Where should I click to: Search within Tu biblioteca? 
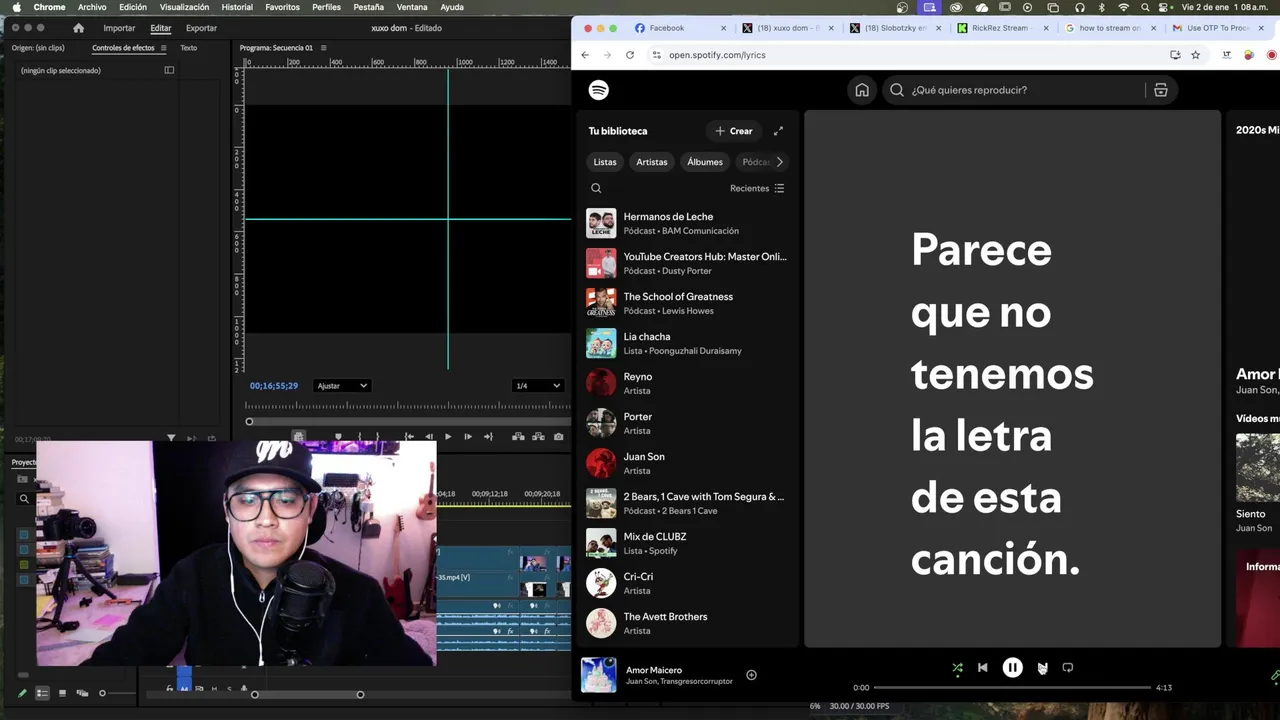[596, 188]
